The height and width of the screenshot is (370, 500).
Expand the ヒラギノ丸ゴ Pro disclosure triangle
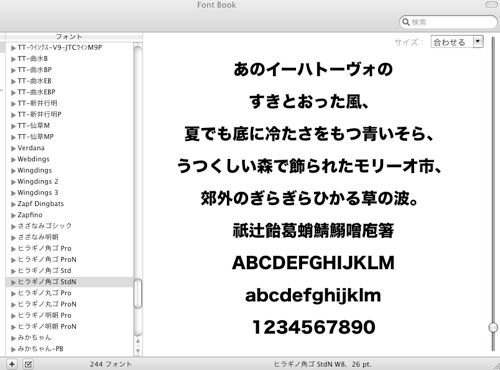point(13,293)
